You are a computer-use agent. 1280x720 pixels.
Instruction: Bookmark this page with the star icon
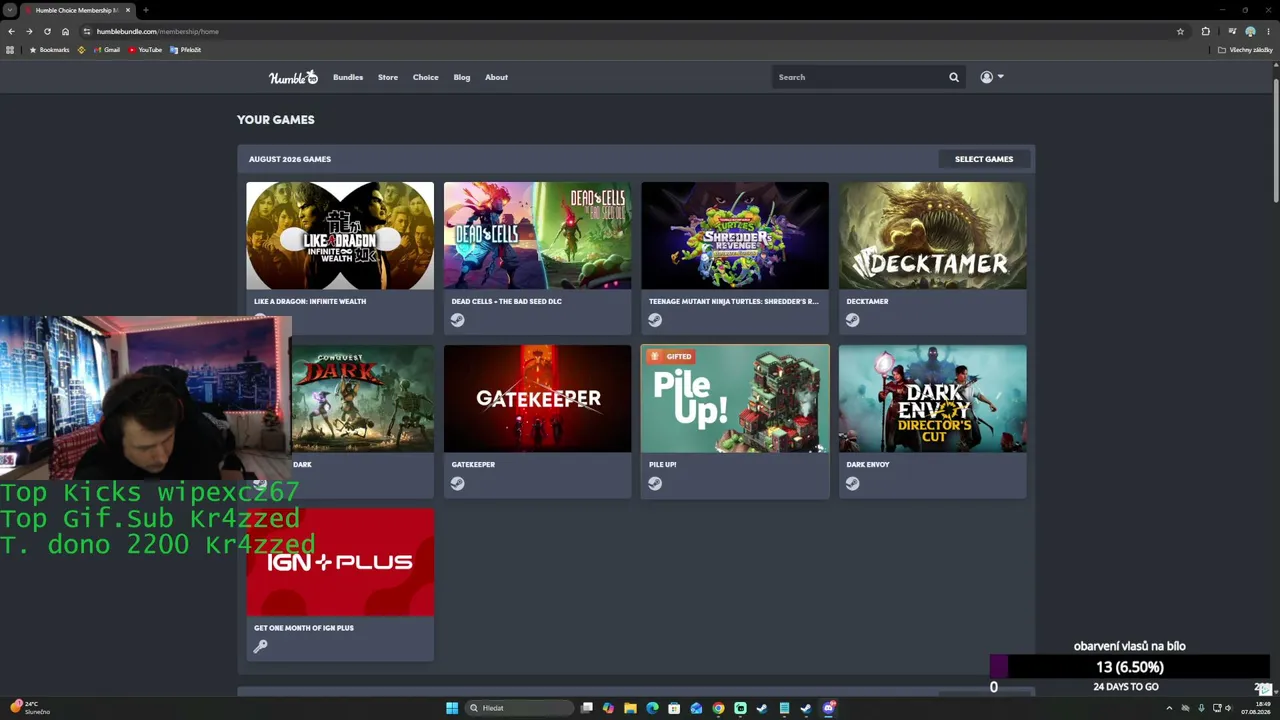pyautogui.click(x=1180, y=31)
